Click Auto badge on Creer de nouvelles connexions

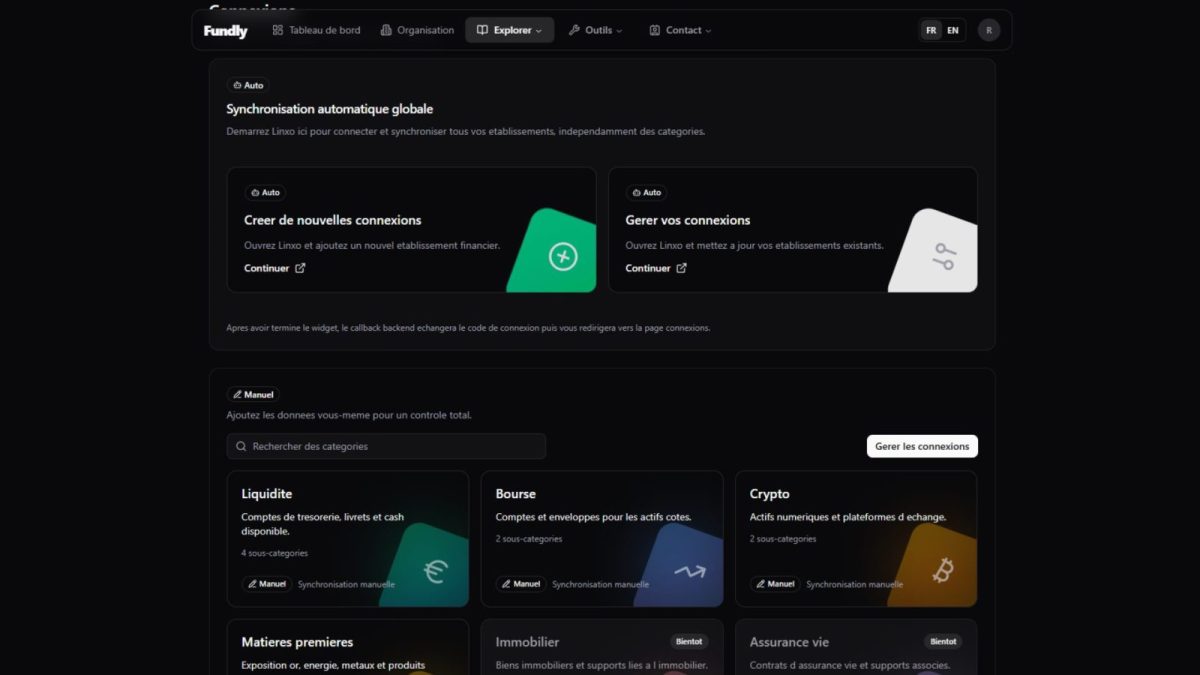(266, 192)
